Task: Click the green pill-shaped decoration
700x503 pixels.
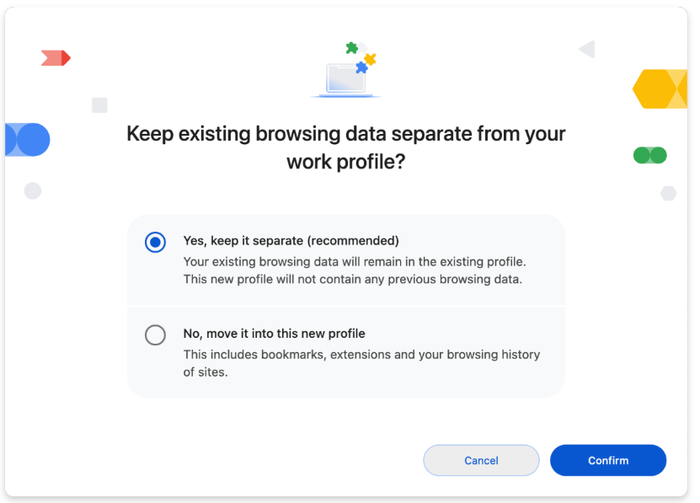Action: point(650,155)
